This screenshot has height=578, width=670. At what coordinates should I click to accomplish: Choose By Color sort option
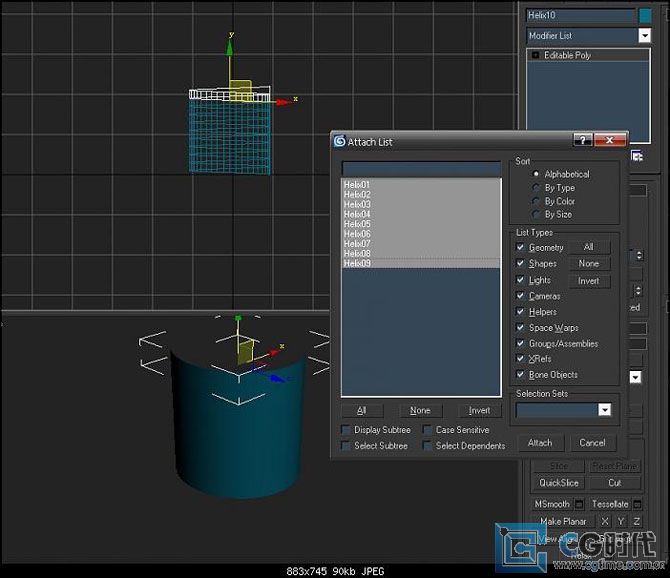[536, 201]
